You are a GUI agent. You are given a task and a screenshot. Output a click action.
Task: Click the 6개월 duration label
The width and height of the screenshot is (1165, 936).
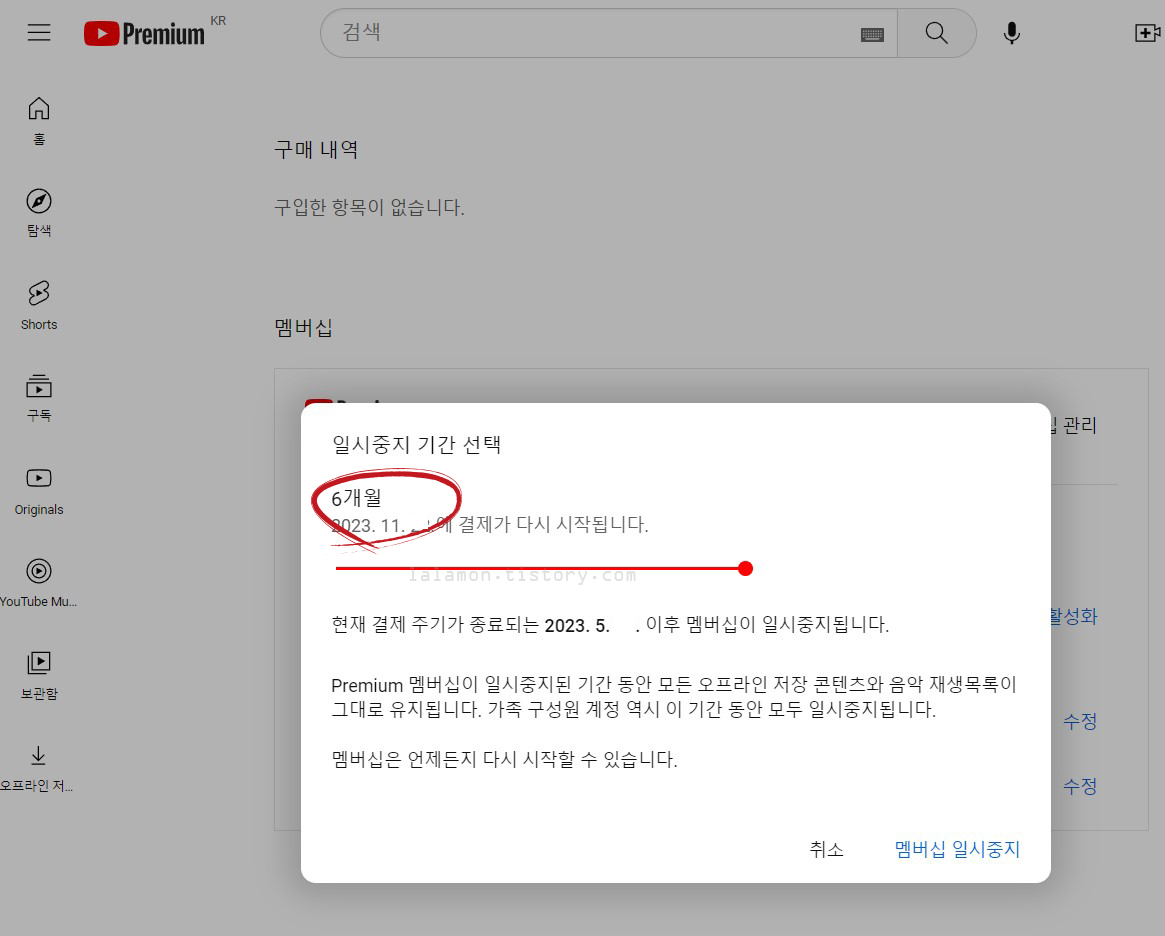coord(356,498)
